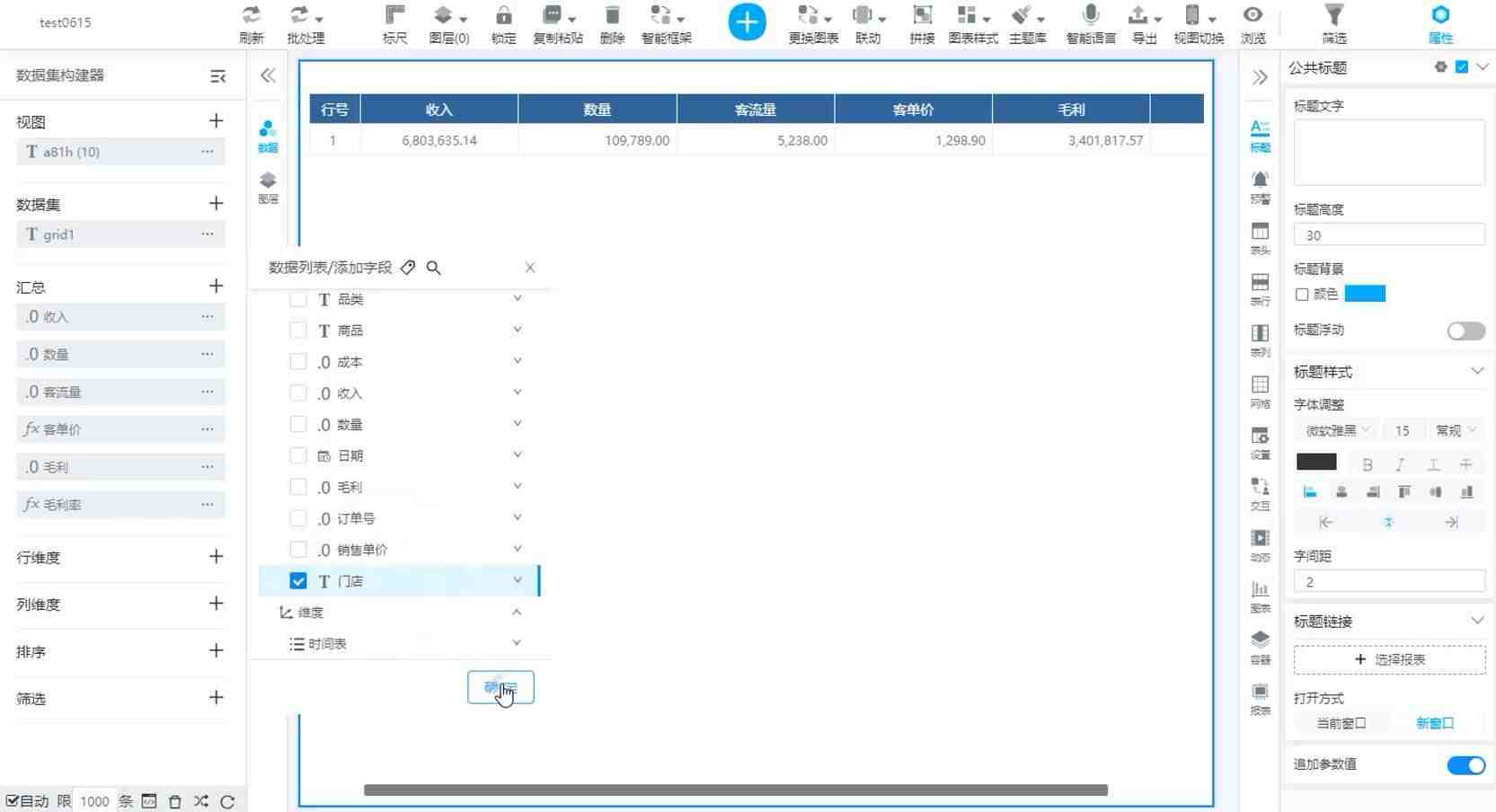Tick the 颜色 title background checkbox

[1302, 295]
